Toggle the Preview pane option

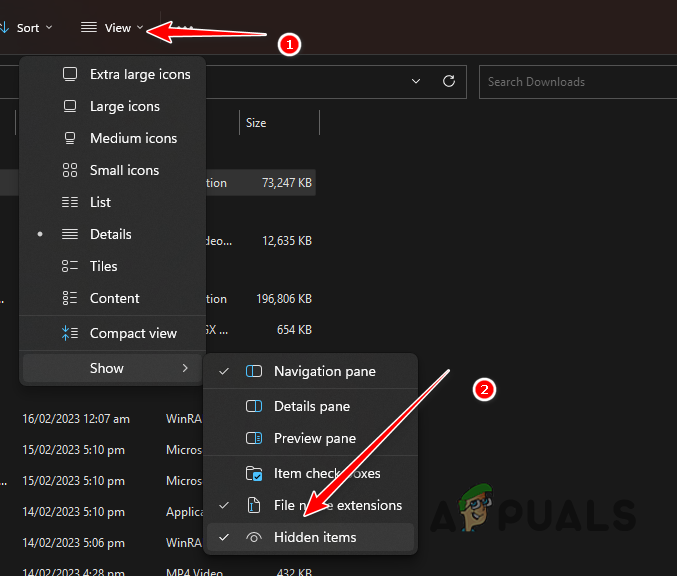click(310, 438)
